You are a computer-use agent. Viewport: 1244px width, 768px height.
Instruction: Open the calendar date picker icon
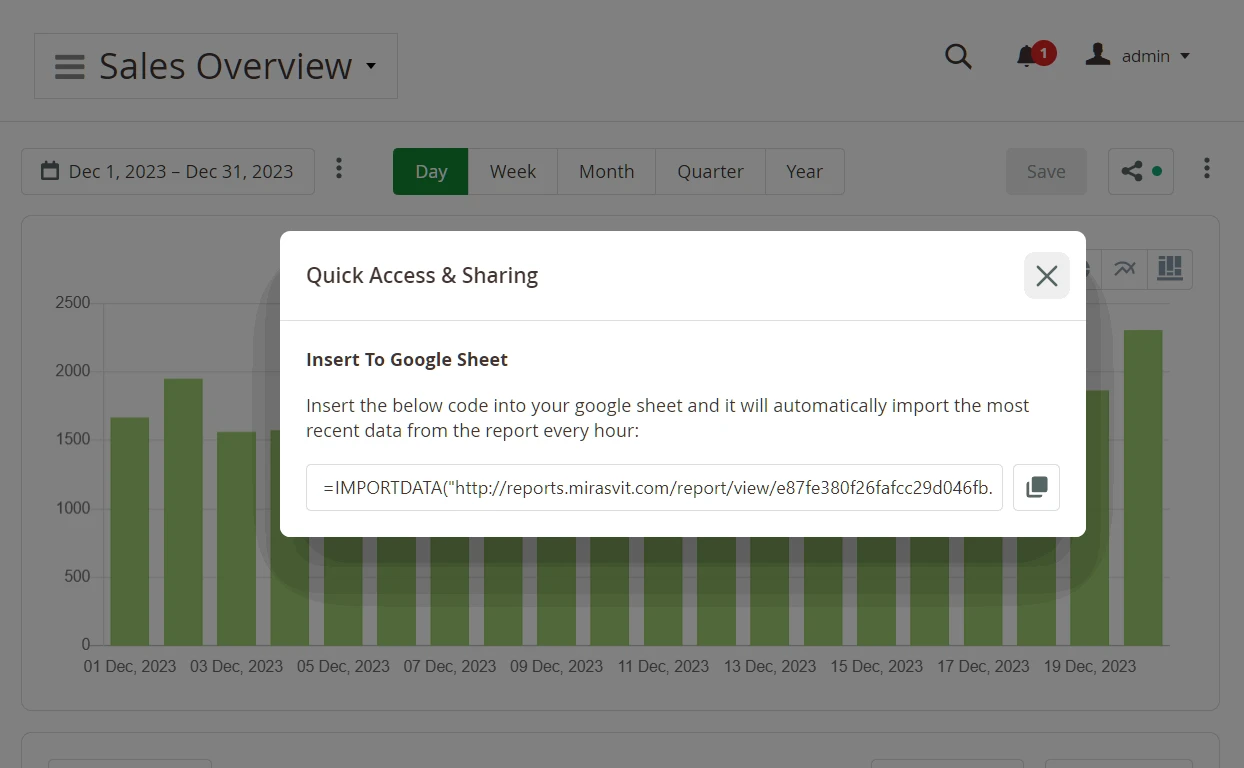[x=50, y=170]
